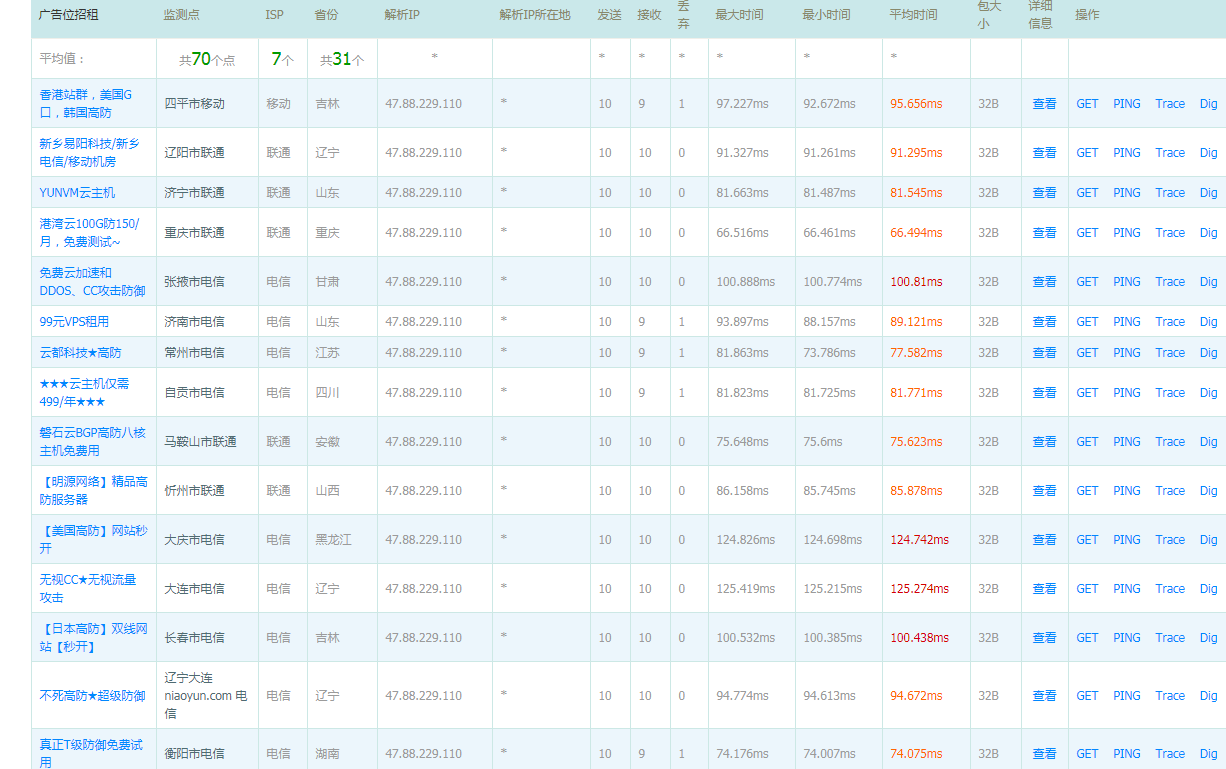
Task: Open the 香港站群，美国G口 ad link
Action: (x=86, y=103)
